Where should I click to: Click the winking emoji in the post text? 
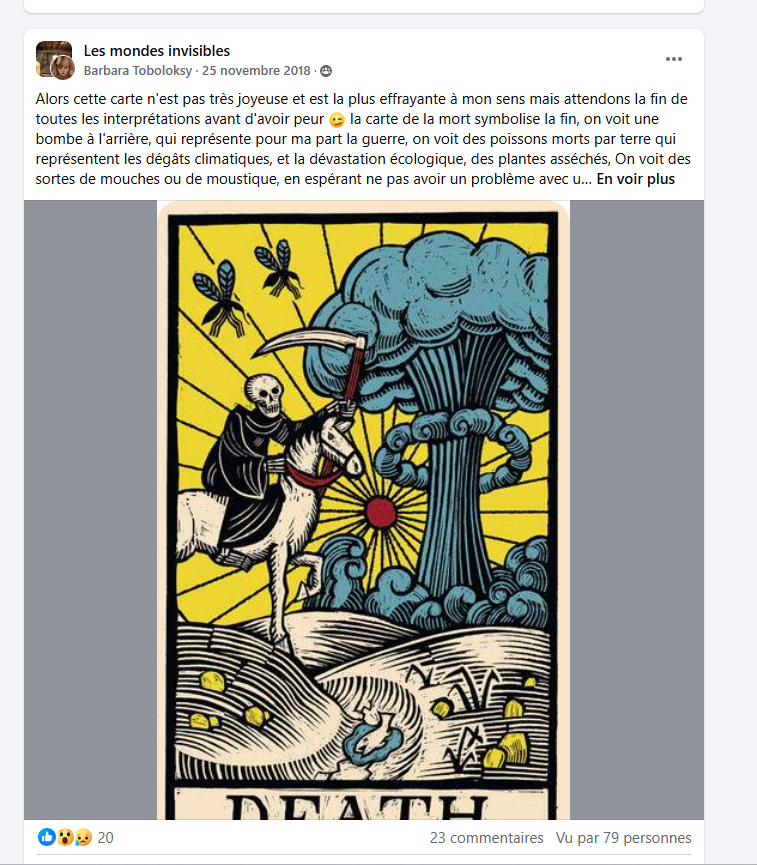337,119
